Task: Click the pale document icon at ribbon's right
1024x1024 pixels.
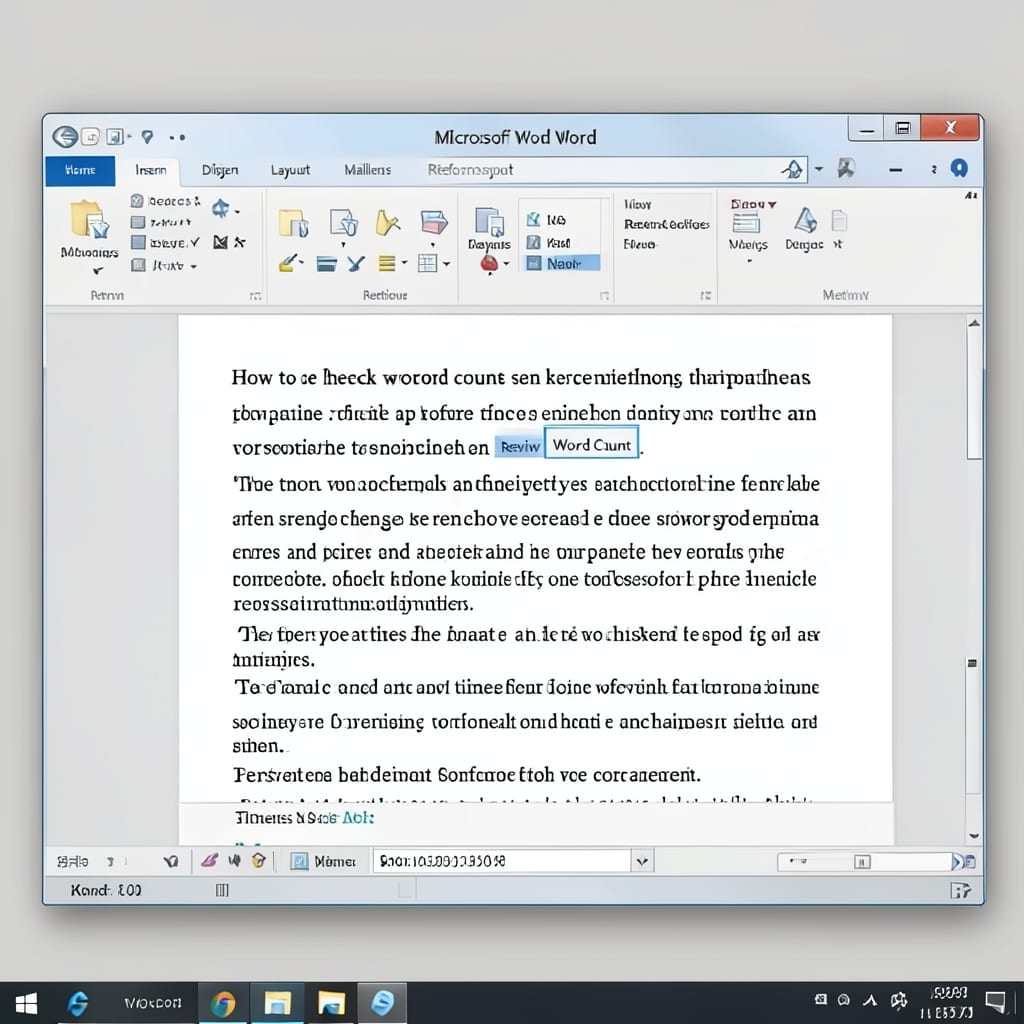Action: (839, 221)
